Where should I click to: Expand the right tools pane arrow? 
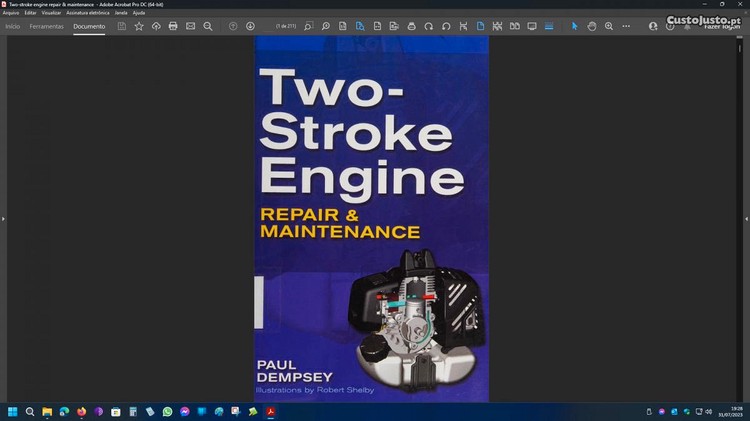(745, 218)
